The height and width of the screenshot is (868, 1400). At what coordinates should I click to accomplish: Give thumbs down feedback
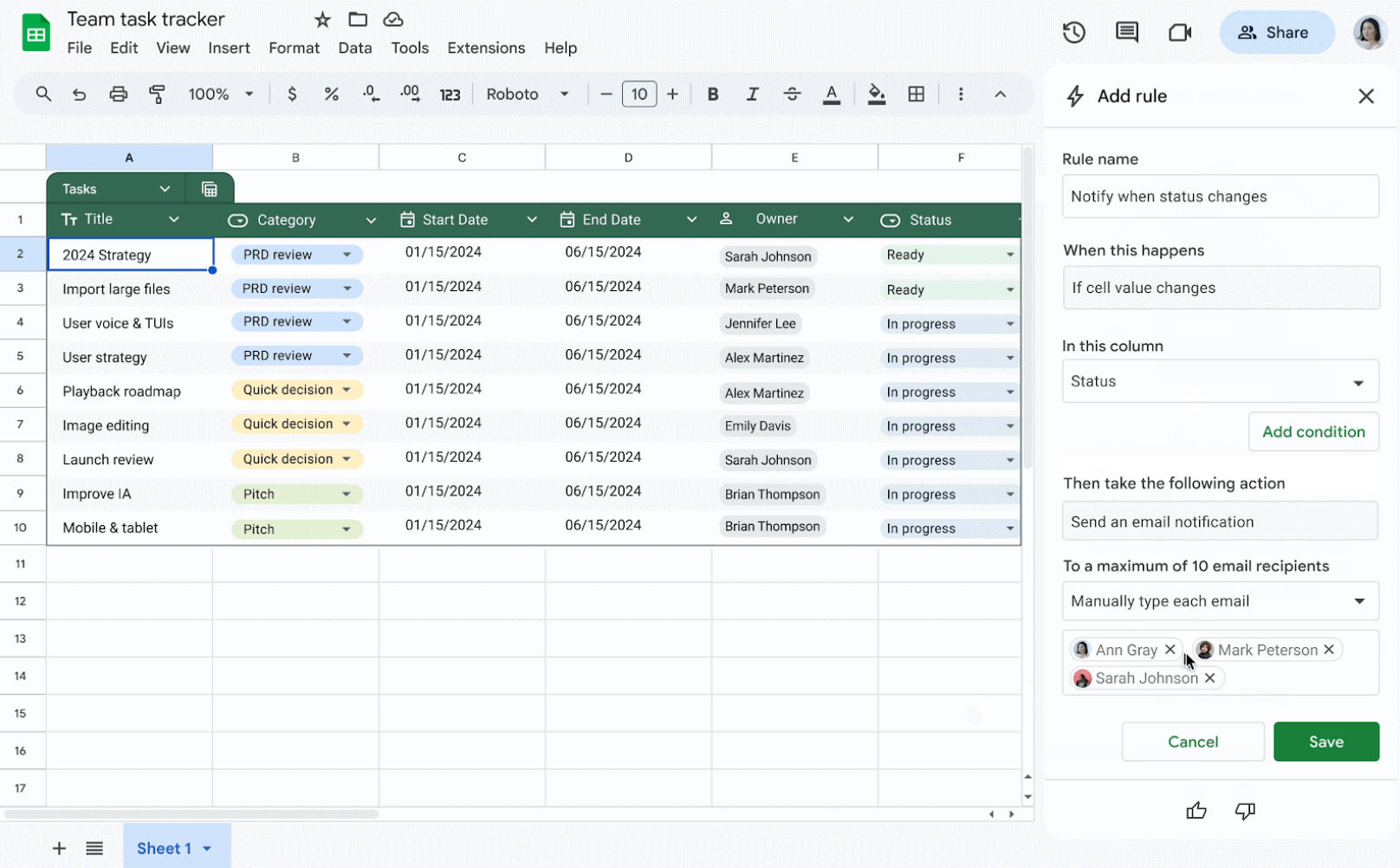click(x=1245, y=811)
